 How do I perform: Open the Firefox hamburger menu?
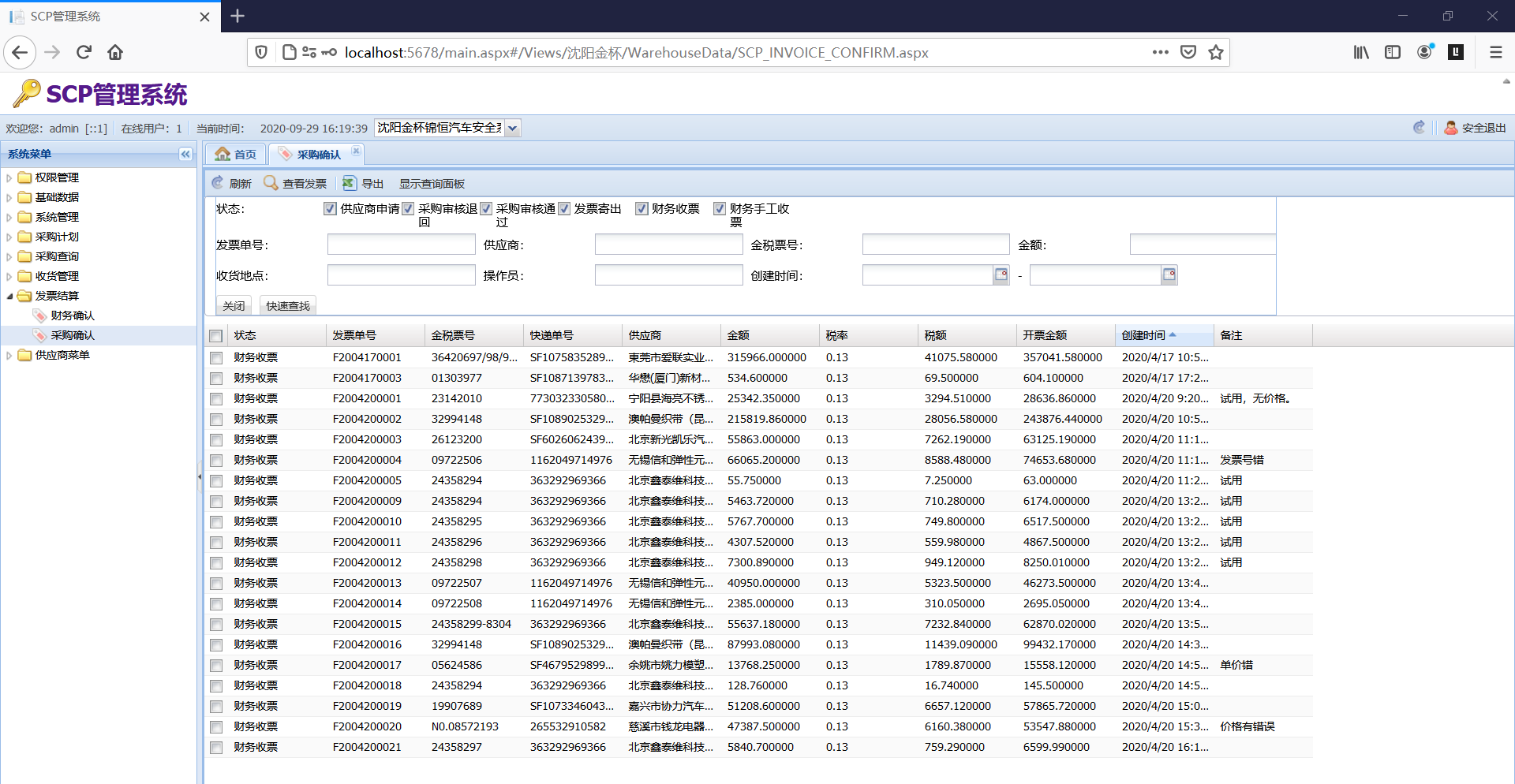(x=1495, y=52)
